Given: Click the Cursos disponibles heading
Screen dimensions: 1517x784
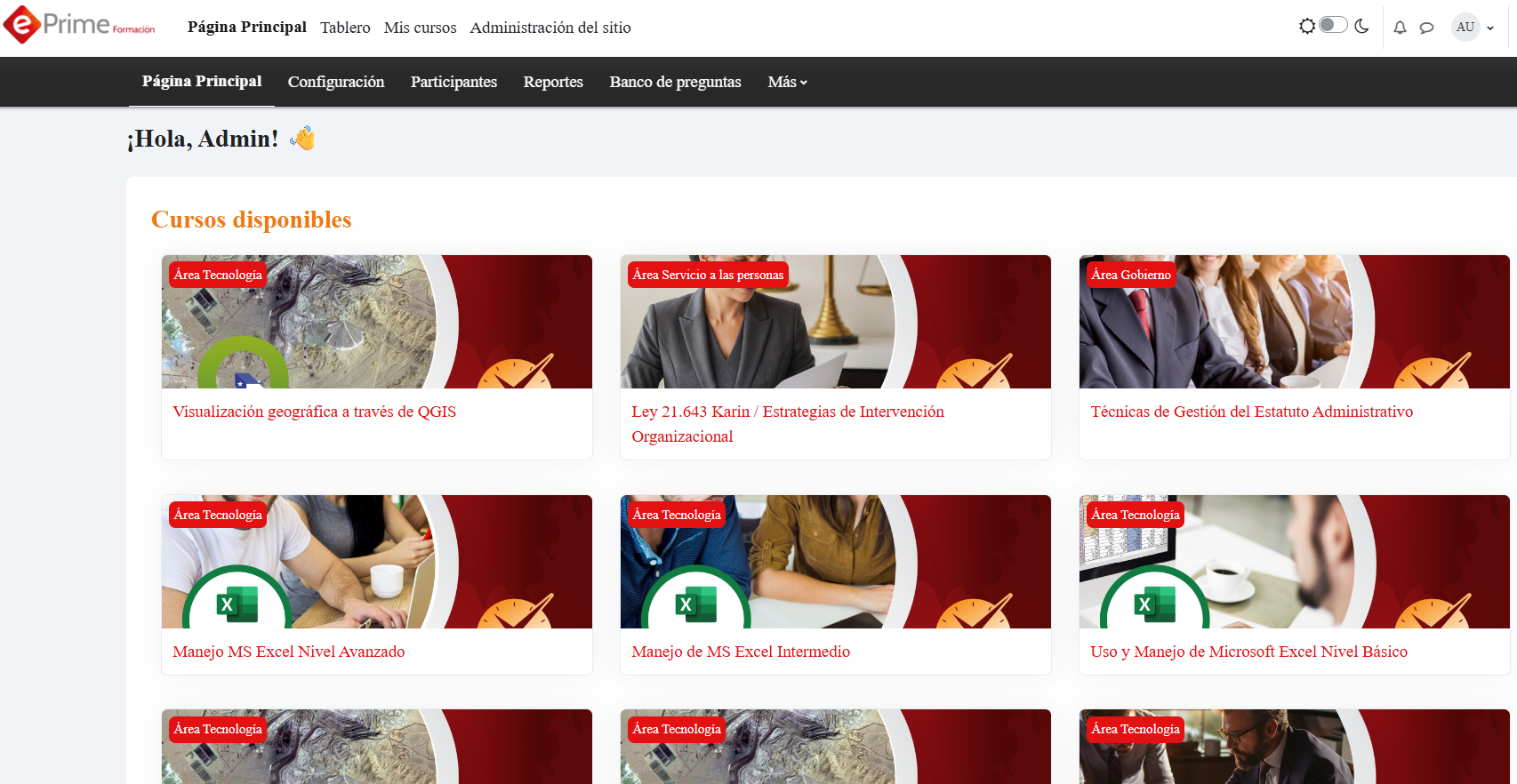Looking at the screenshot, I should pyautogui.click(x=252, y=220).
